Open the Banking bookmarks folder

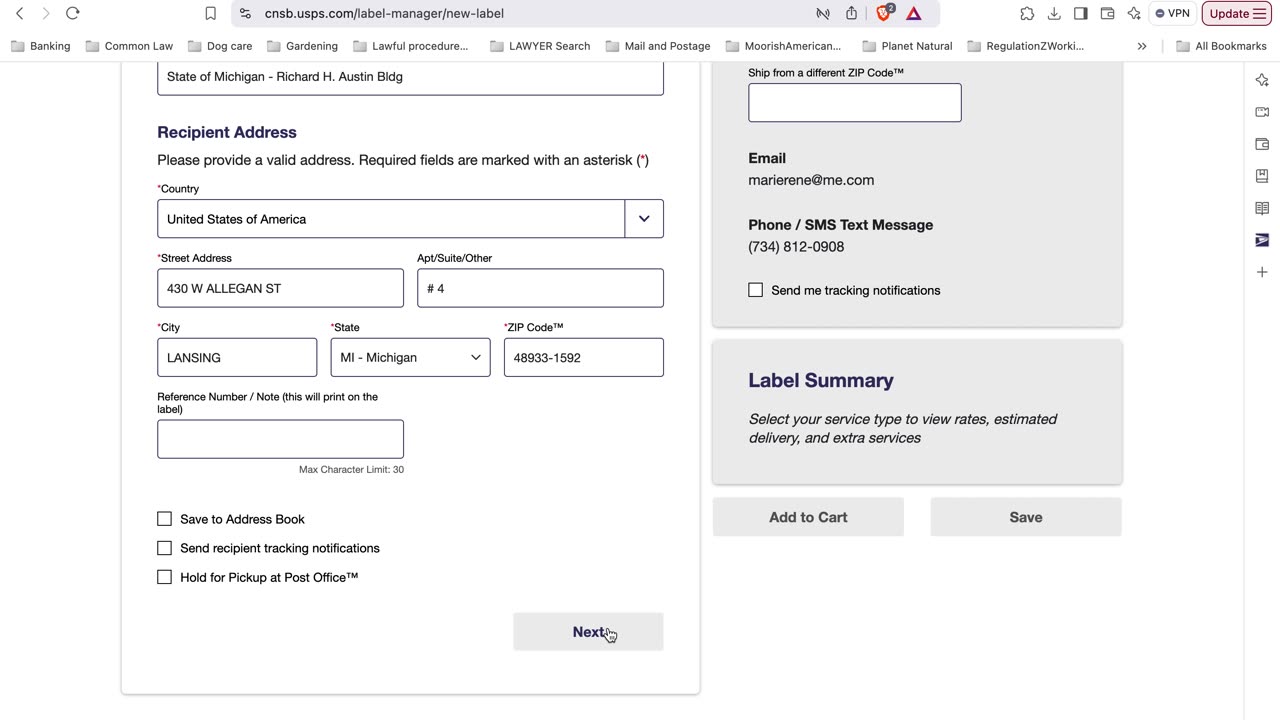point(41,46)
